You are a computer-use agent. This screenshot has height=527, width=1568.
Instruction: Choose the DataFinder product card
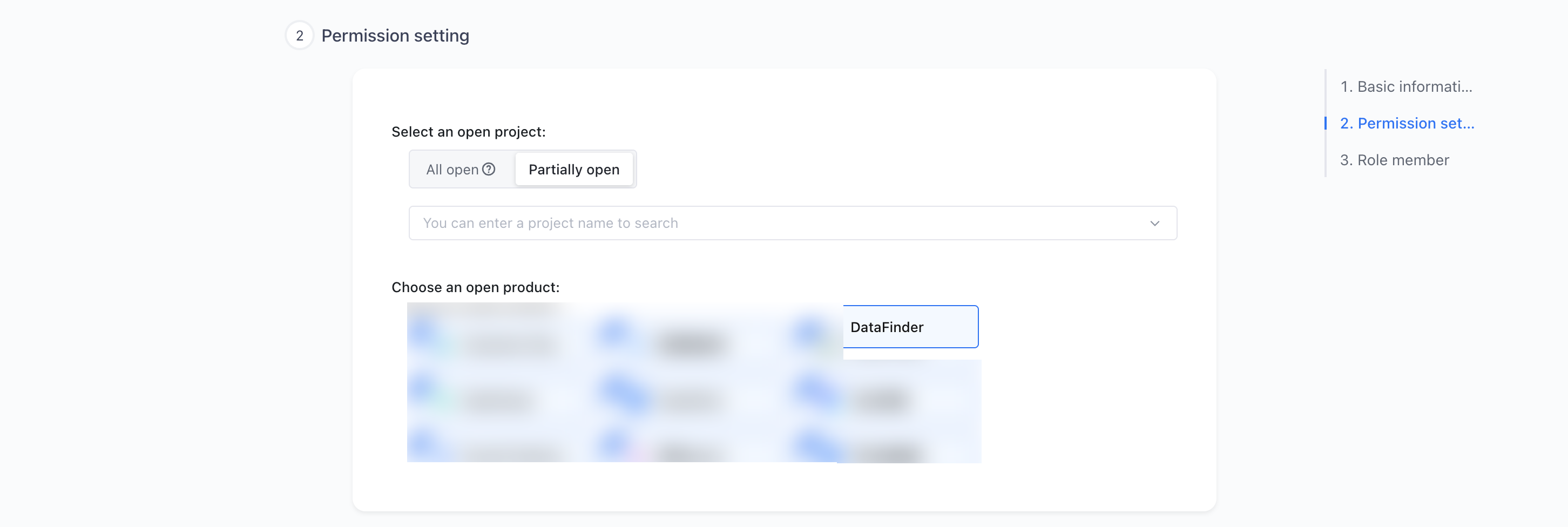[910, 327]
